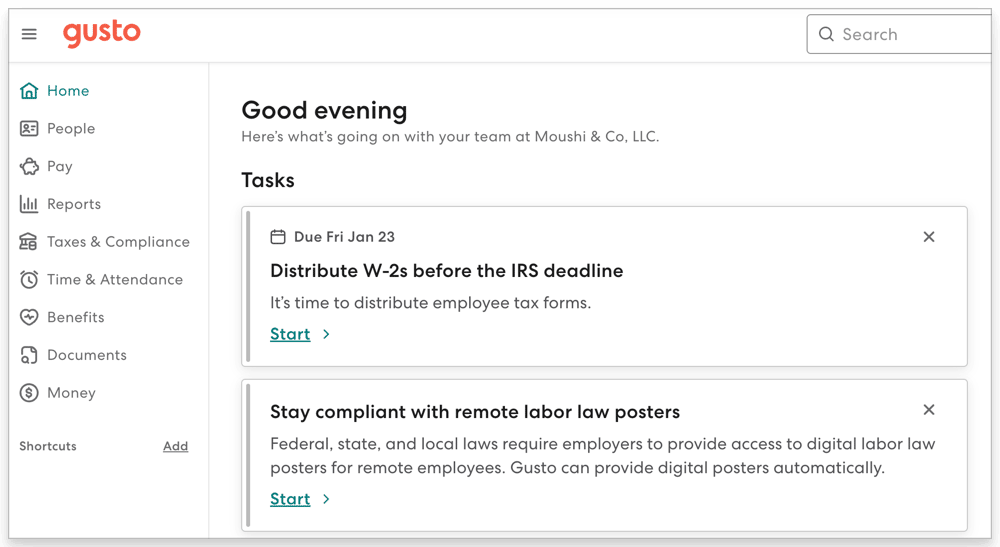Start the remote labor law posters task
The image size is (1000, 547).
pos(290,499)
